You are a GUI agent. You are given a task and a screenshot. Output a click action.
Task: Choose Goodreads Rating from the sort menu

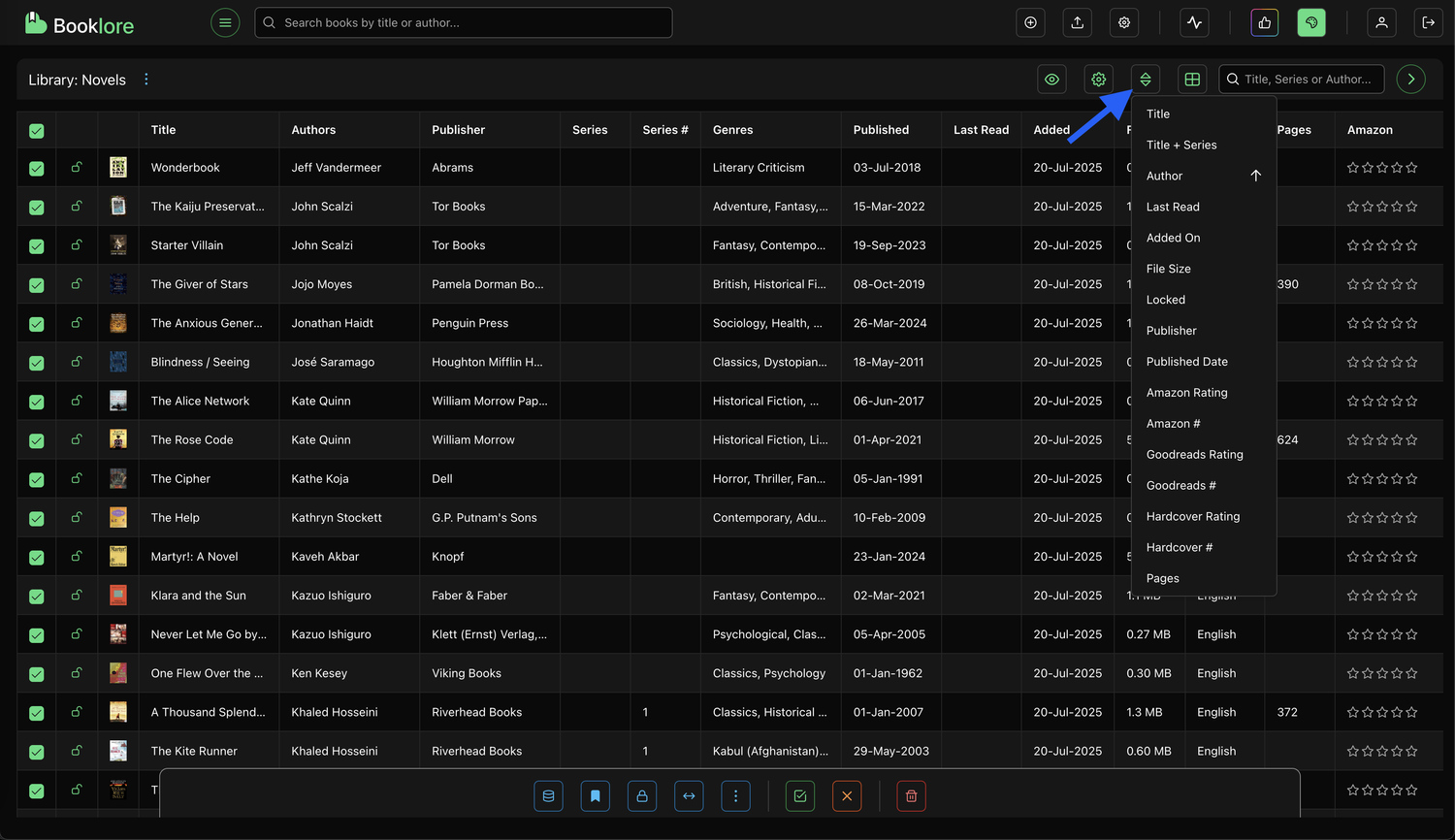tap(1194, 455)
